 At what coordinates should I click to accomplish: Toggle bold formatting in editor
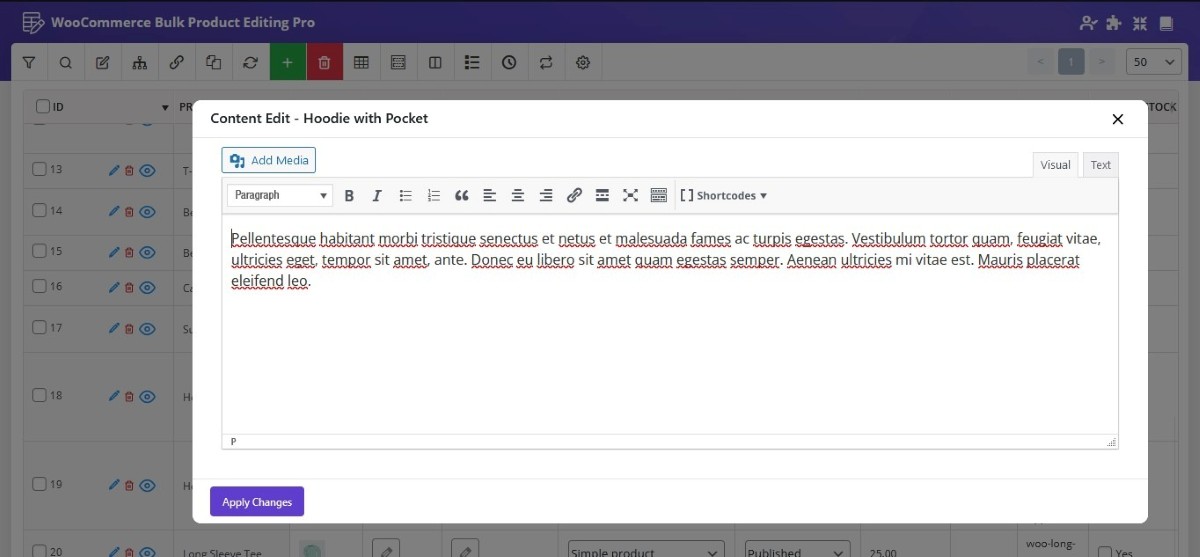pos(349,196)
